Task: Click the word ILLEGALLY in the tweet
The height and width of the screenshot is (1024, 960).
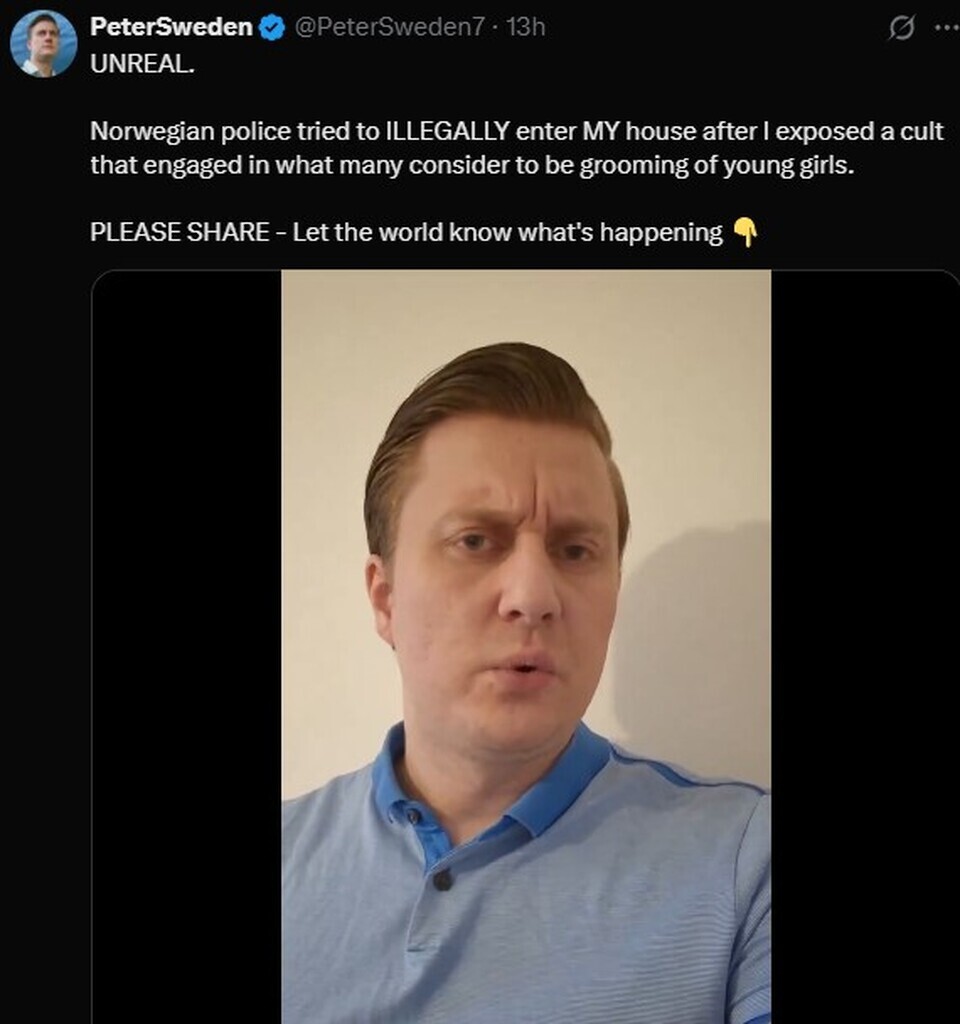Action: (x=448, y=131)
